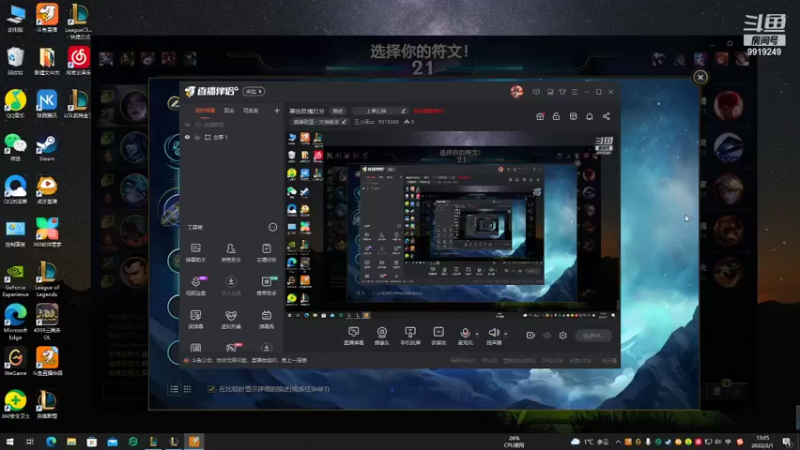Image resolution: width=800 pixels, height=450 pixels.
Task: Select the third scene tab
Action: click(x=251, y=111)
